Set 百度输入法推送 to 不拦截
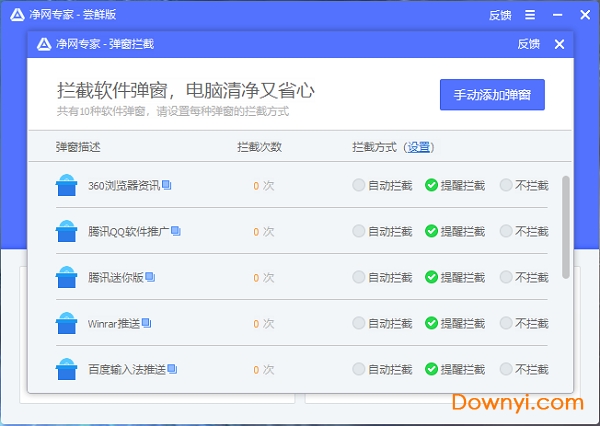 point(506,369)
